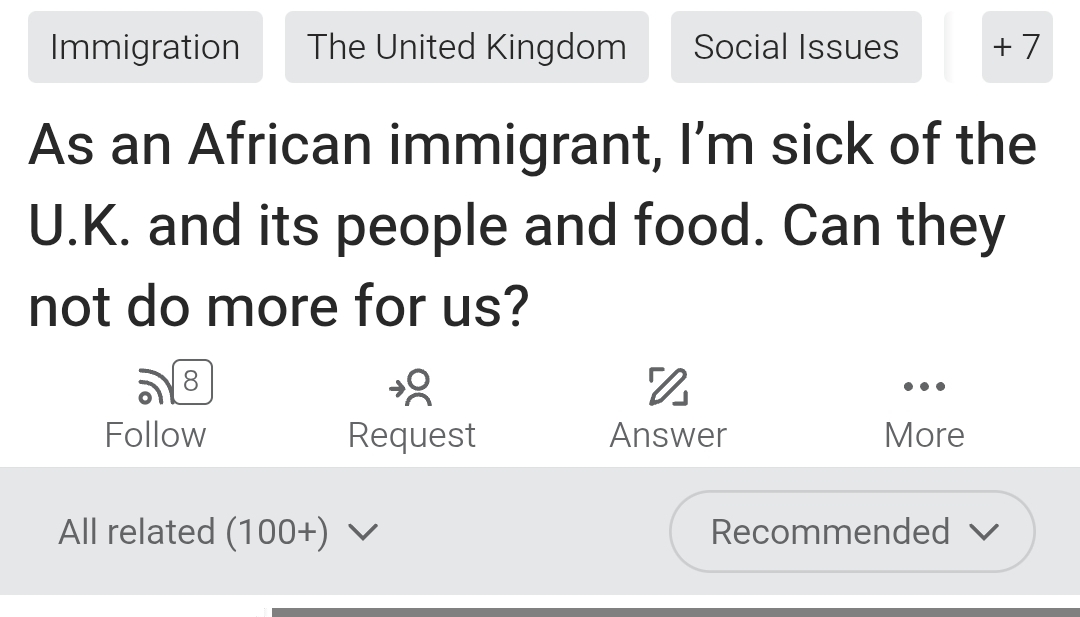The image size is (1080, 617).
Task: Click the chevron beside All related
Action: click(x=362, y=533)
